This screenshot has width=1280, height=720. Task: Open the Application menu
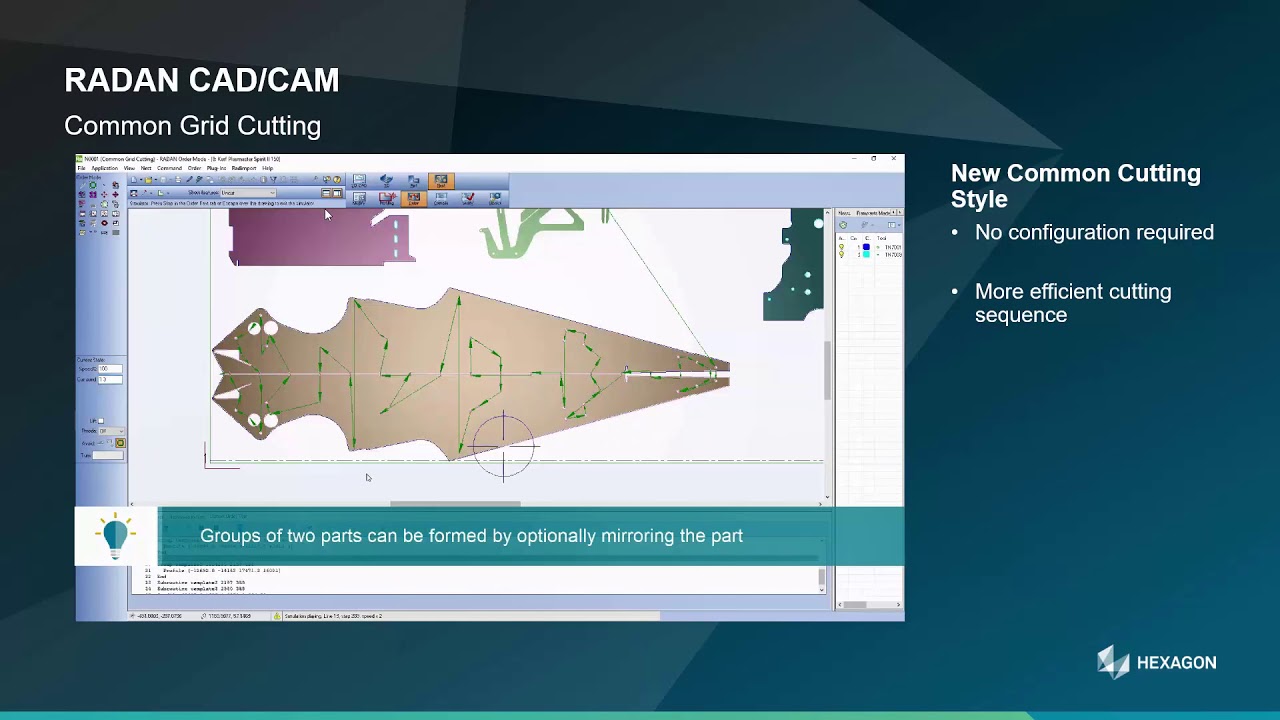coord(104,168)
